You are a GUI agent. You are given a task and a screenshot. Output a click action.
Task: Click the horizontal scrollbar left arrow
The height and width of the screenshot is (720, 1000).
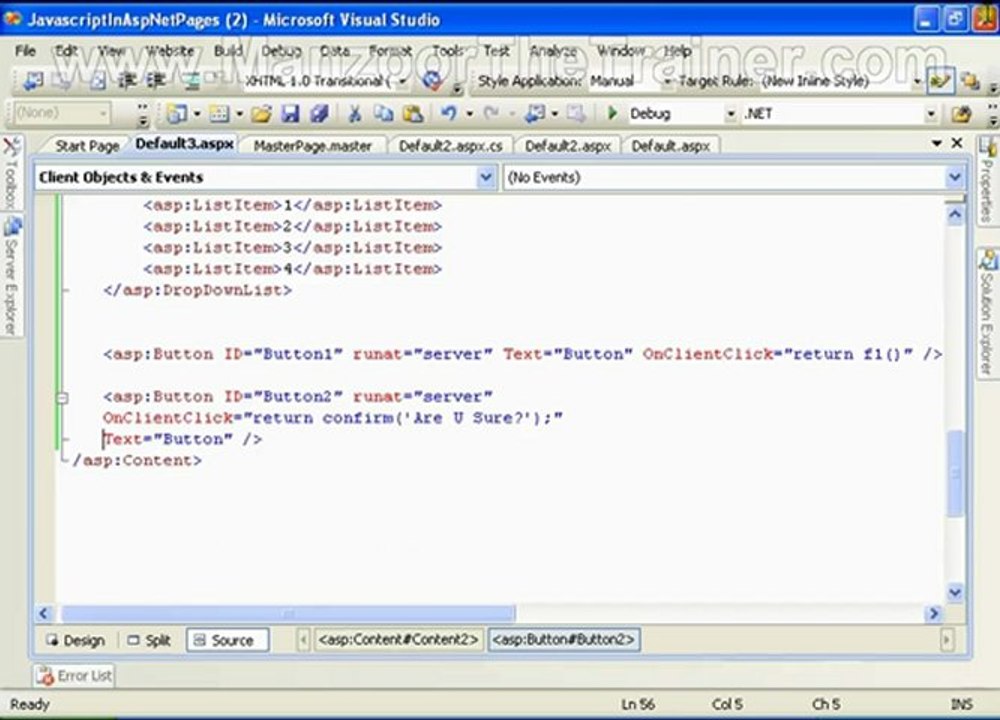pos(43,613)
